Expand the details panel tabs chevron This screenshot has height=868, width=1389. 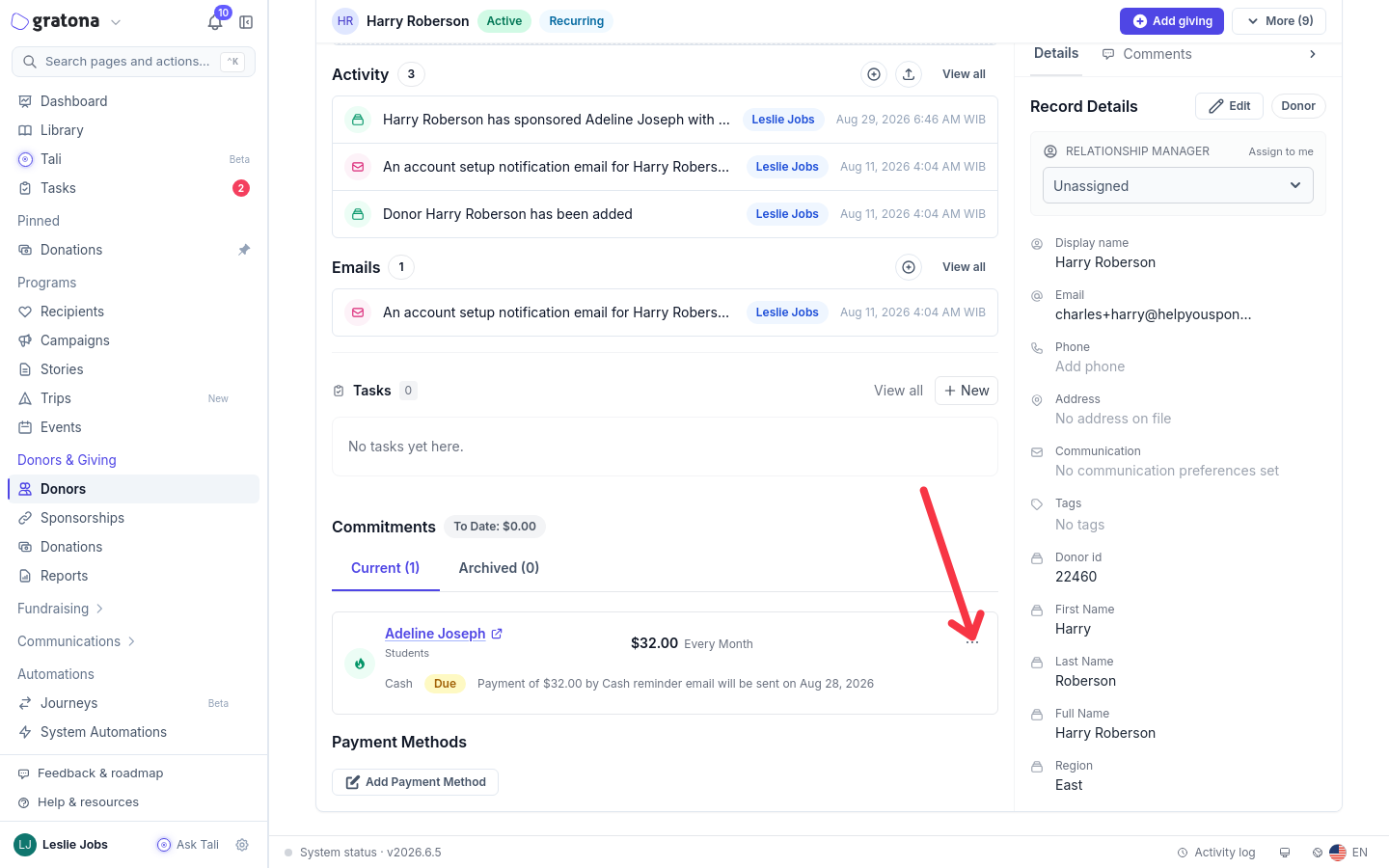click(x=1313, y=54)
